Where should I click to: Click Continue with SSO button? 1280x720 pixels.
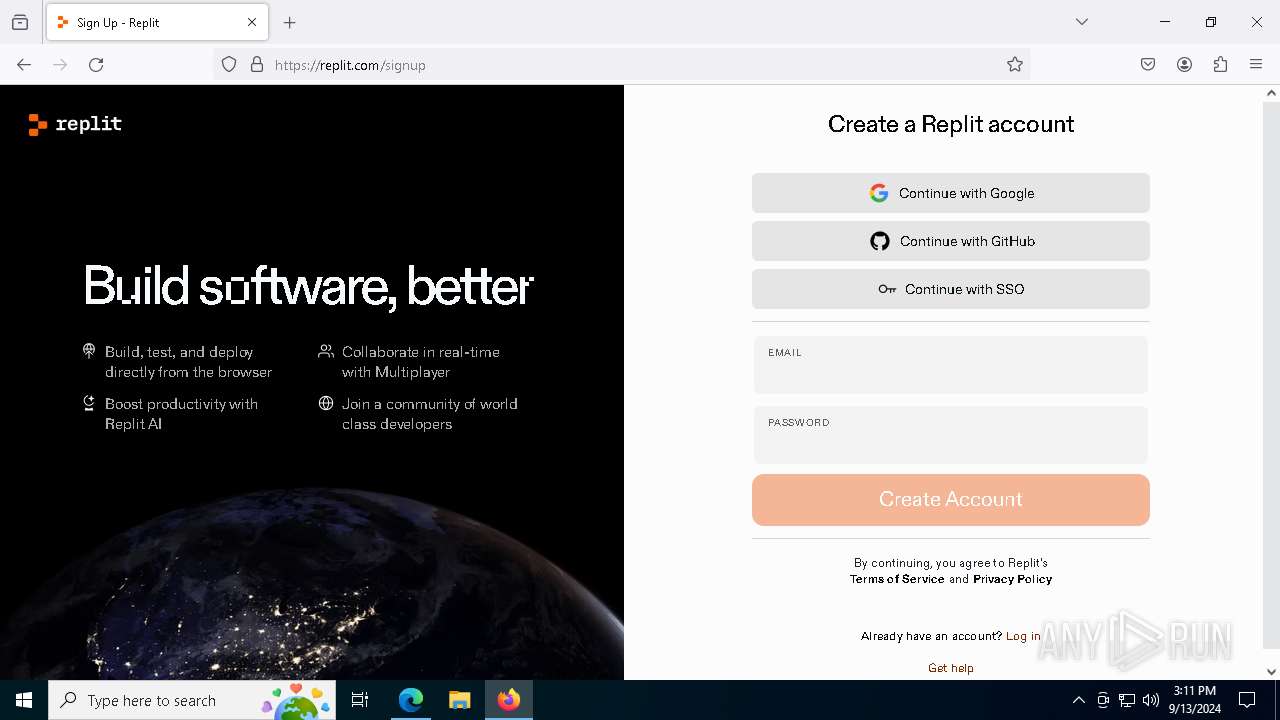point(951,289)
